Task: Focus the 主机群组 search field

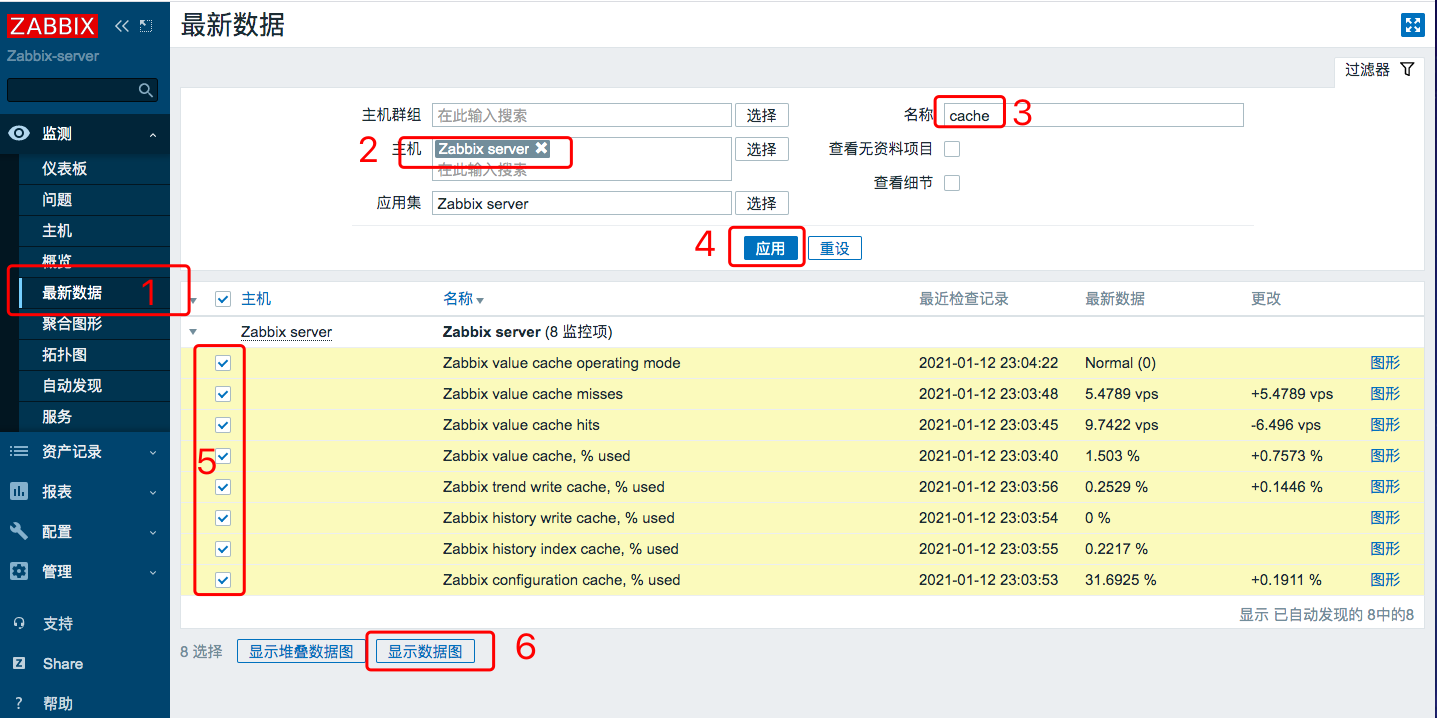Action: [x=582, y=115]
